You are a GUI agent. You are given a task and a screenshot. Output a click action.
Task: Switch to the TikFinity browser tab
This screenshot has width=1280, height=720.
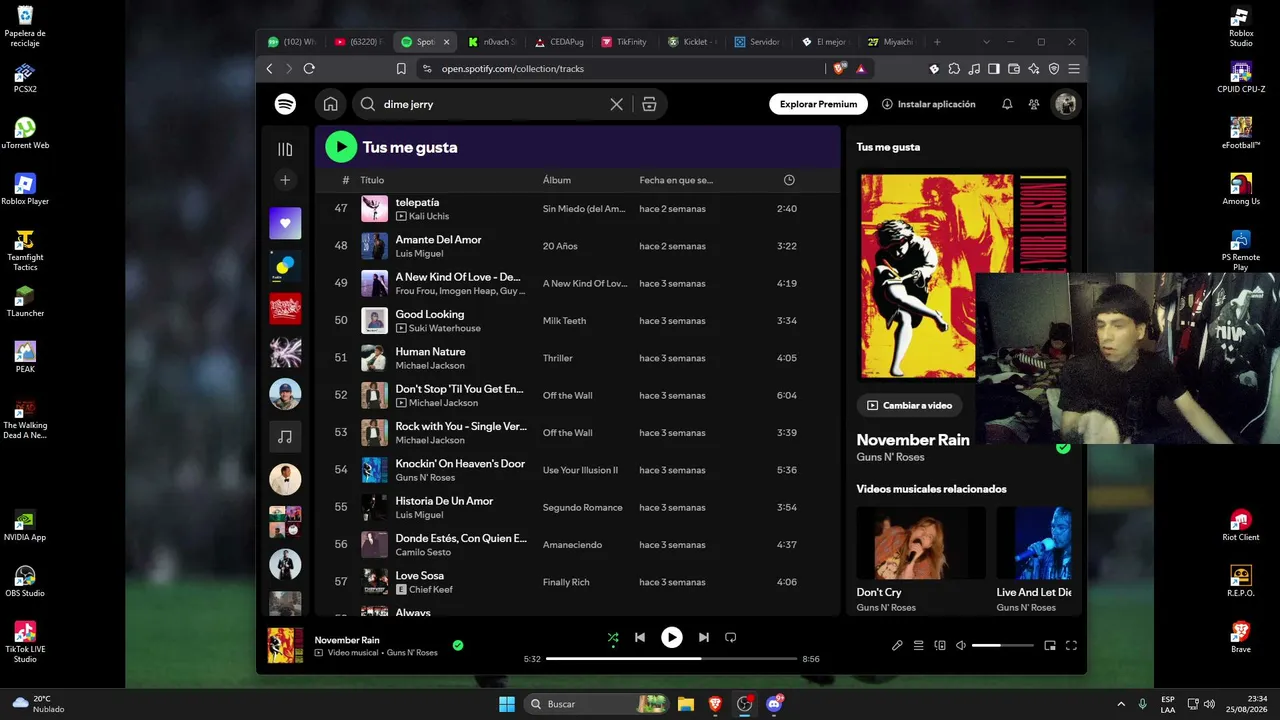tap(625, 42)
